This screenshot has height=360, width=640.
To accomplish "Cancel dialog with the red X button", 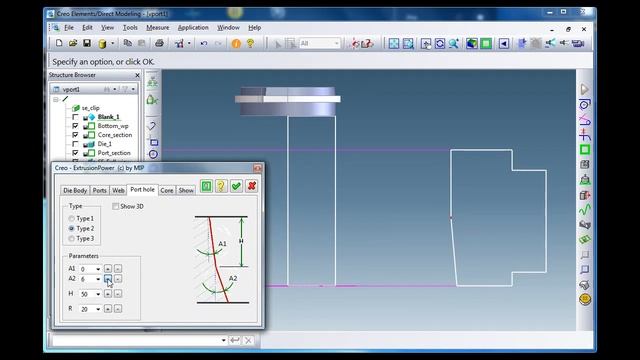I will 252,186.
